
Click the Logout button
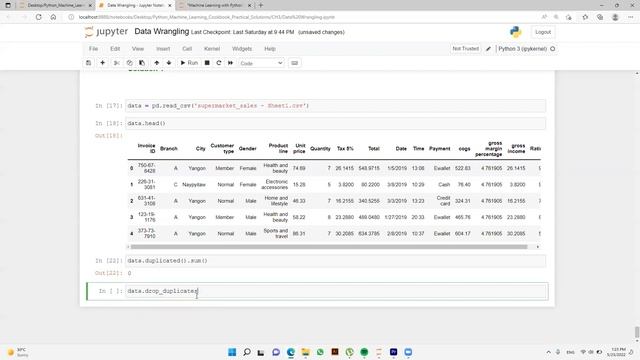click(543, 32)
